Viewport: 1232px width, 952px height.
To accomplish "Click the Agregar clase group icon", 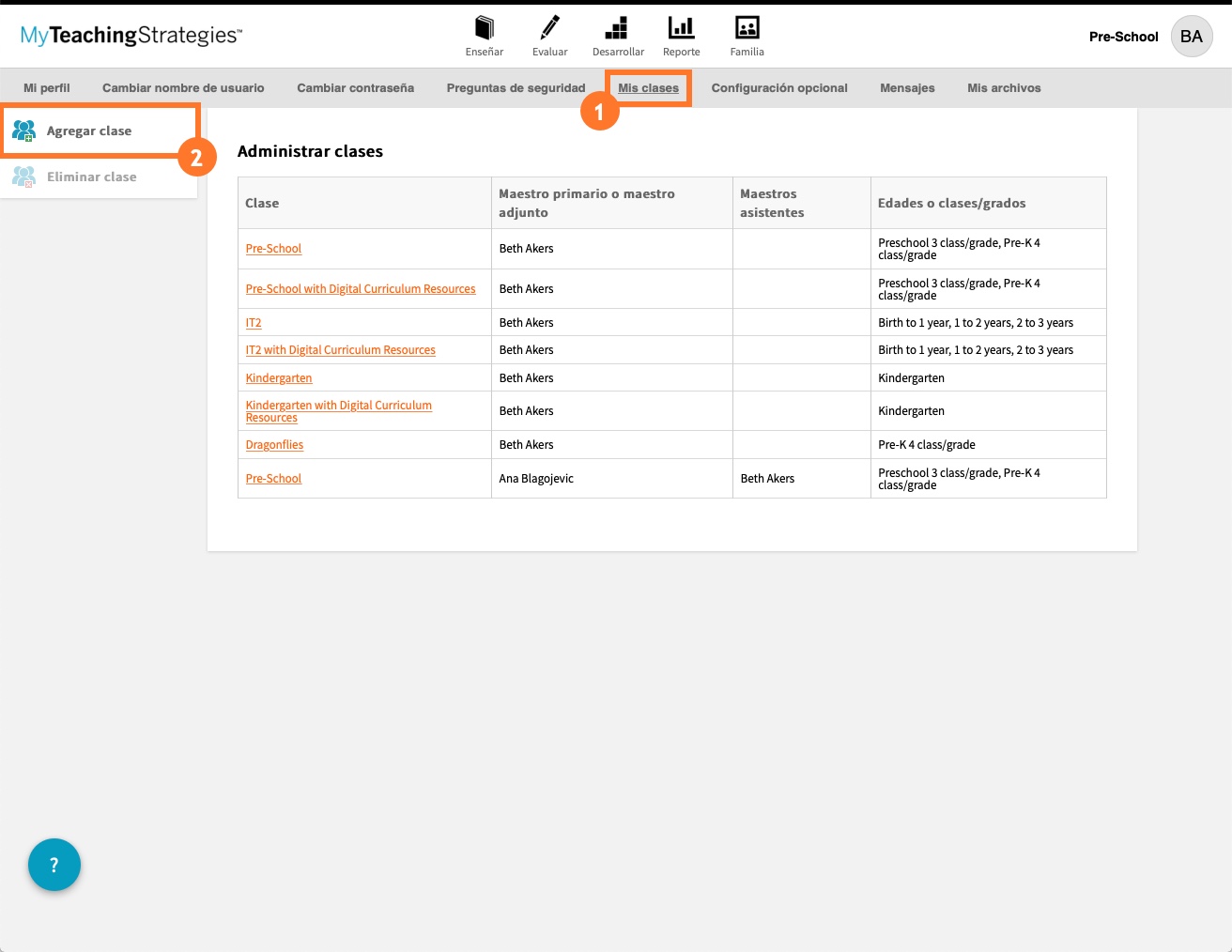I will click(23, 131).
